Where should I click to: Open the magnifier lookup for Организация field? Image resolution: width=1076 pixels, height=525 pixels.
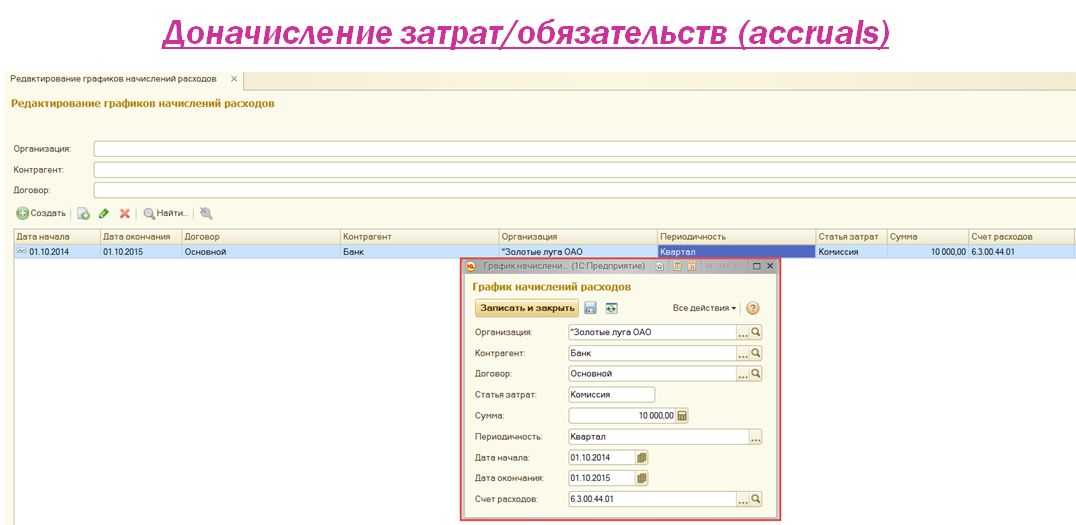point(756,332)
